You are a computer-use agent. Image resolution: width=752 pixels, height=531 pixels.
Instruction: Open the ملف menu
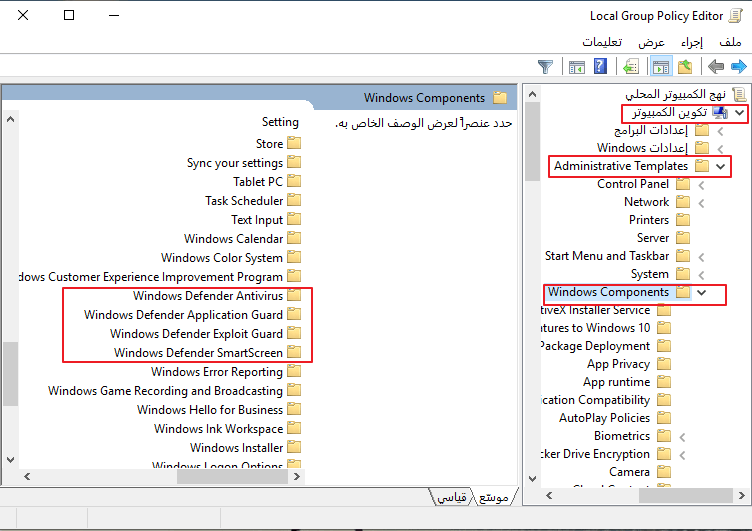point(730,42)
